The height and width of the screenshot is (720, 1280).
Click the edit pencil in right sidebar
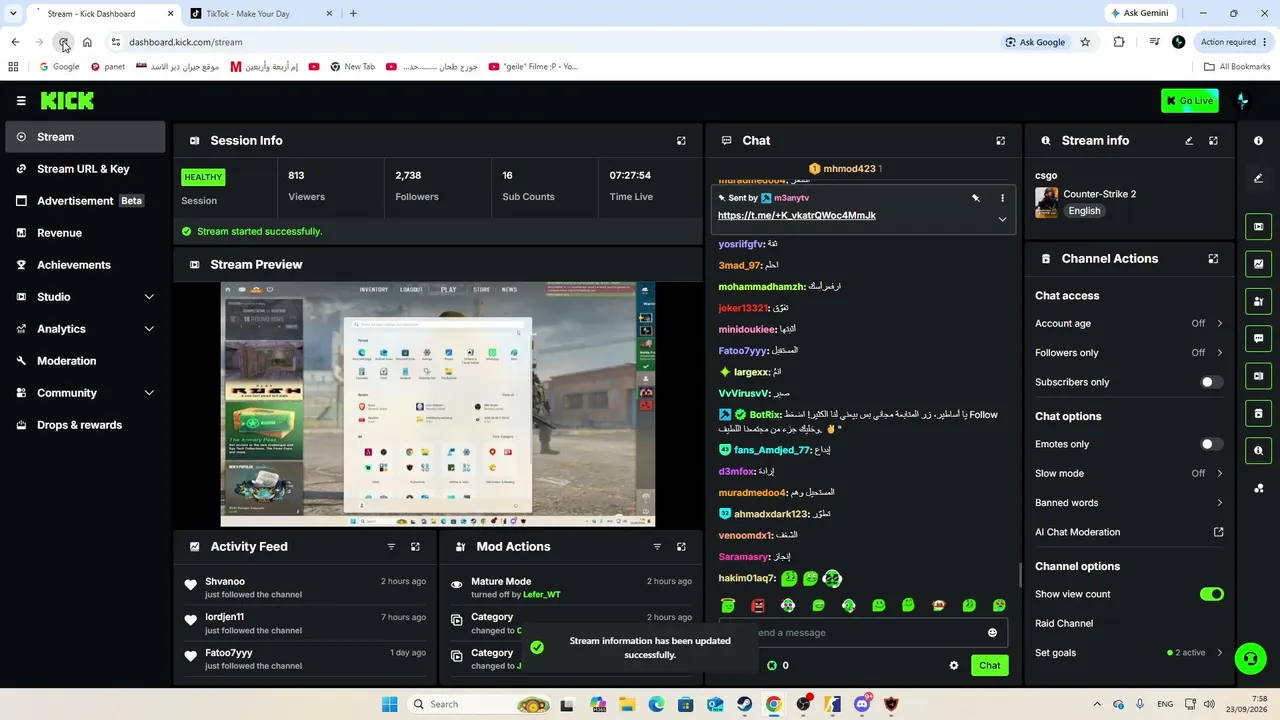[1258, 178]
